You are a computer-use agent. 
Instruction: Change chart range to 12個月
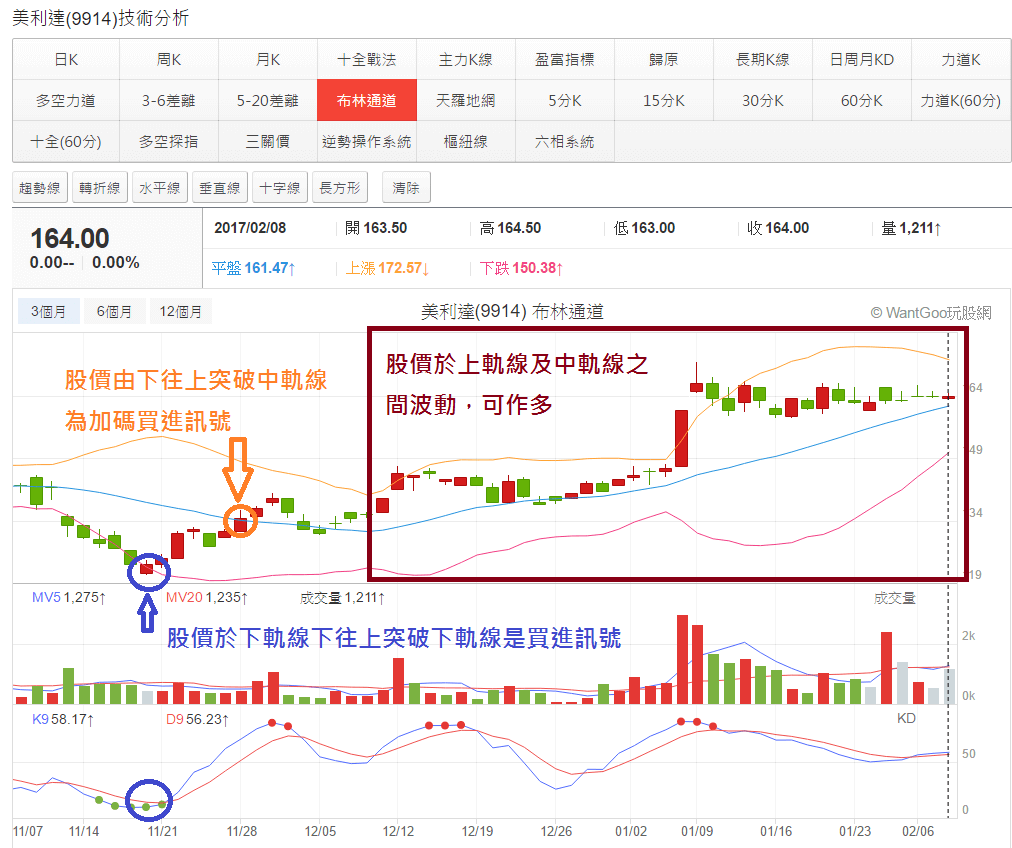click(181, 312)
